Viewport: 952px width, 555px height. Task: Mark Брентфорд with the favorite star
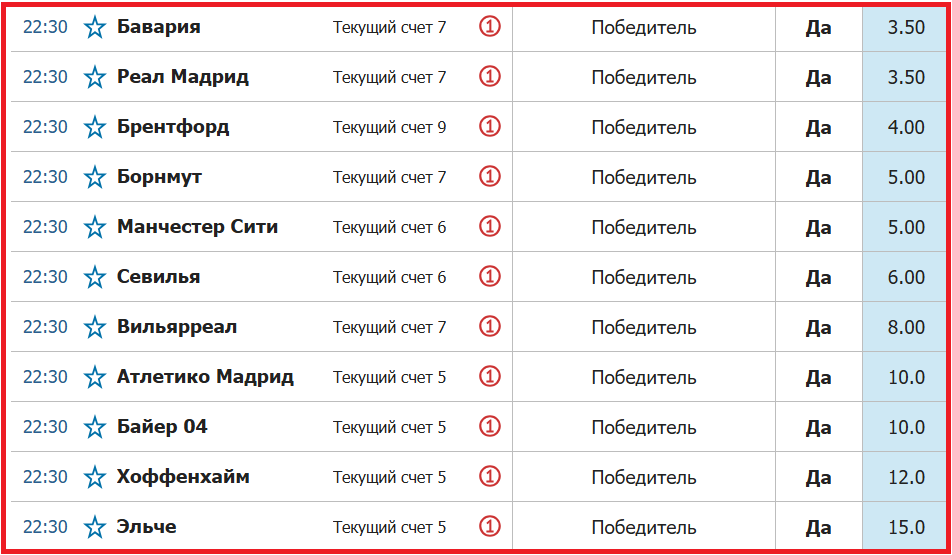[95, 128]
